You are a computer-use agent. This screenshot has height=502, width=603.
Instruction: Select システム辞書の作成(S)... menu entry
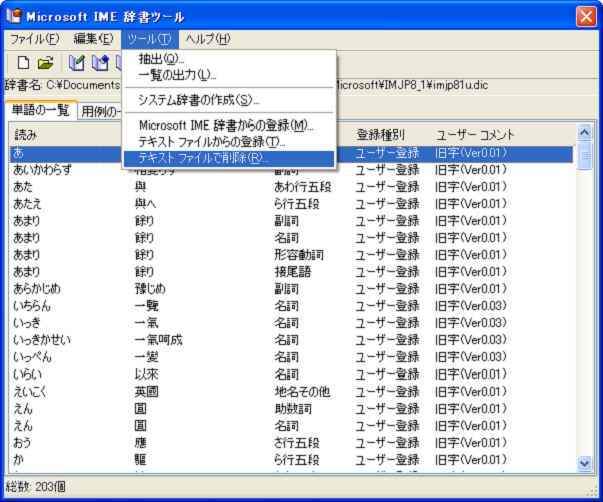pos(198,100)
